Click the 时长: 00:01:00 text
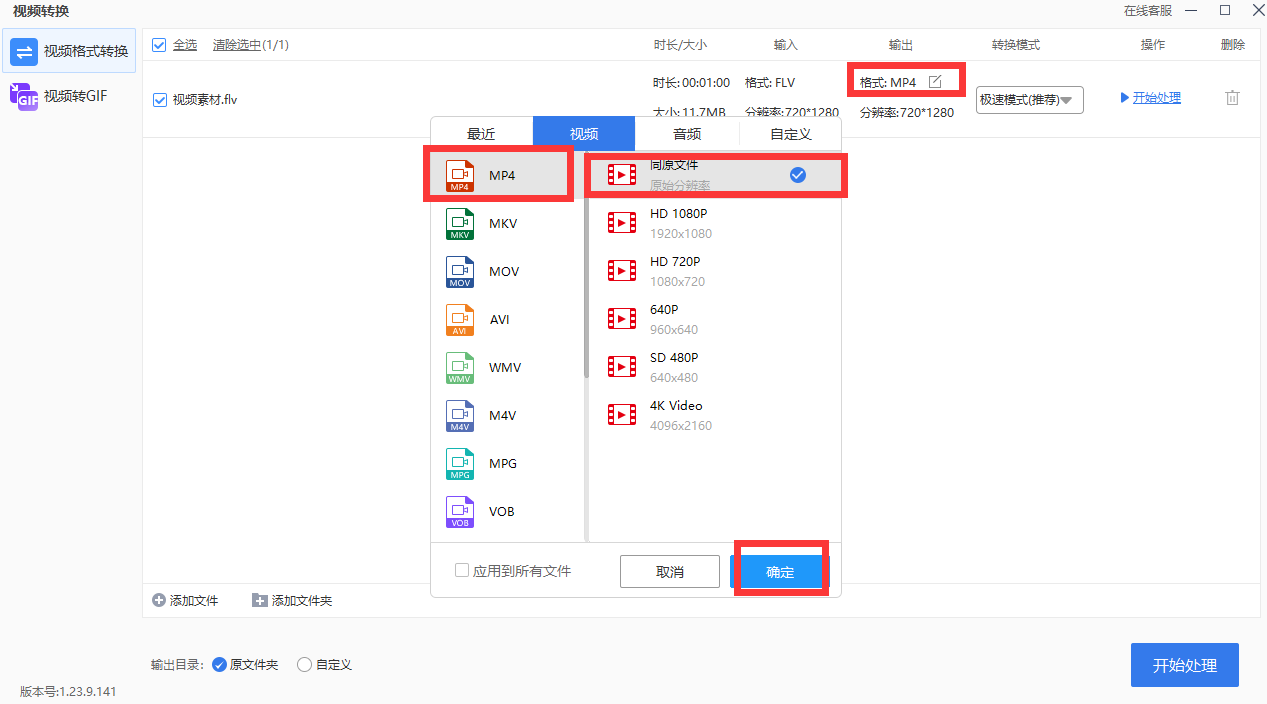 pos(691,82)
